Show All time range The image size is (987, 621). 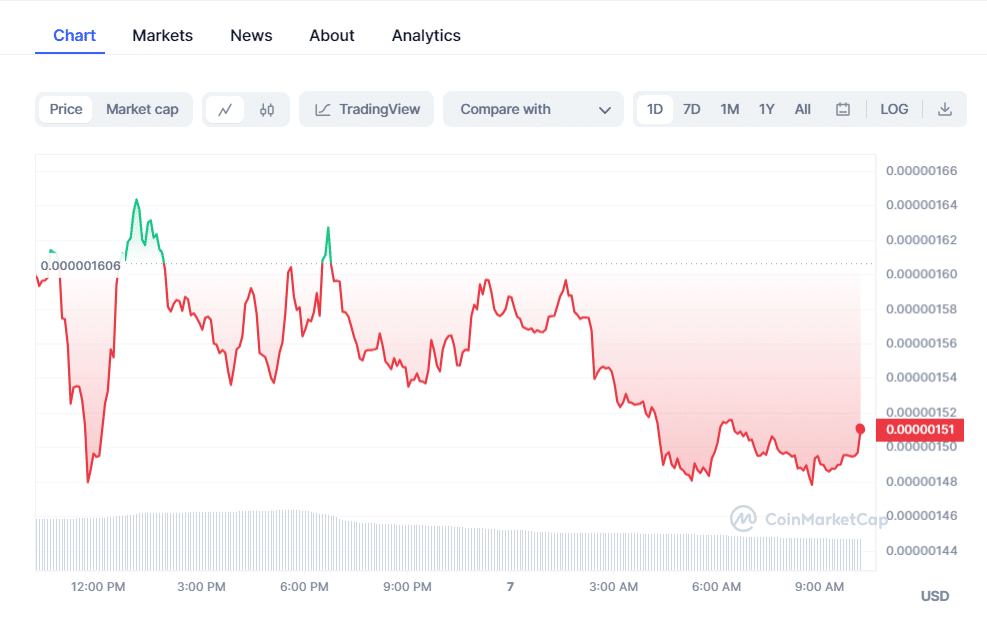click(x=803, y=109)
